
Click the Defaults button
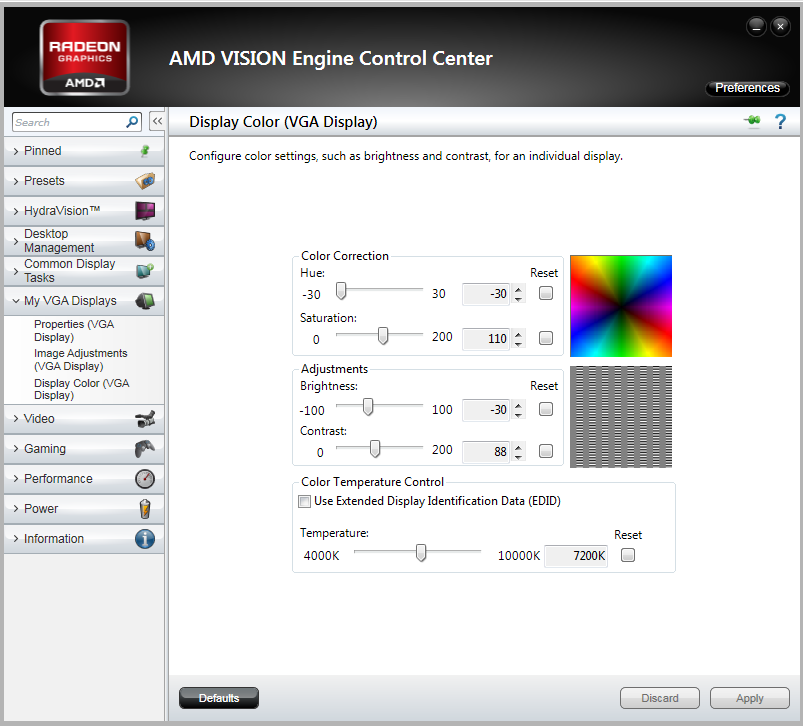click(x=219, y=698)
